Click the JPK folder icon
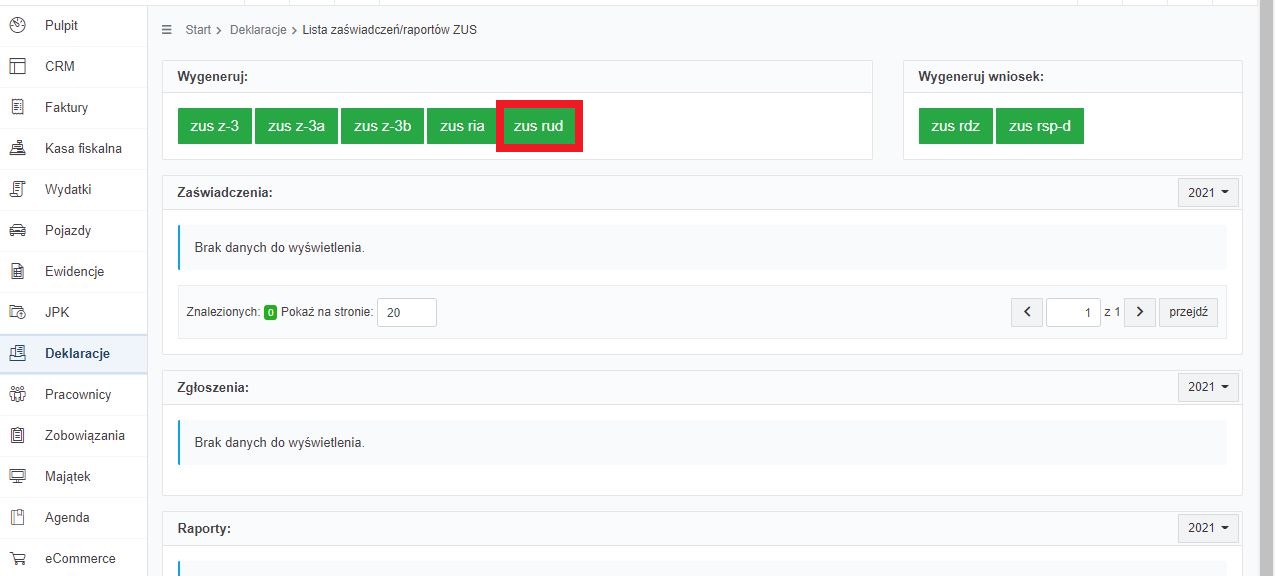 (17, 312)
